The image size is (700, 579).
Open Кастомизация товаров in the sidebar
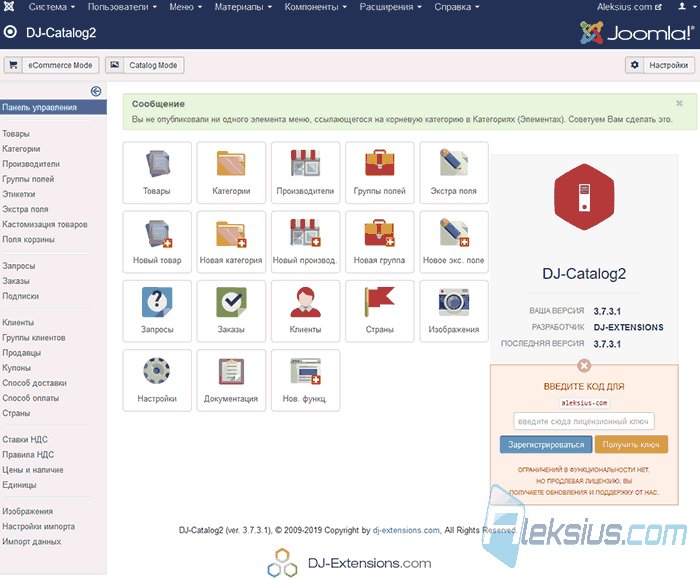45,224
